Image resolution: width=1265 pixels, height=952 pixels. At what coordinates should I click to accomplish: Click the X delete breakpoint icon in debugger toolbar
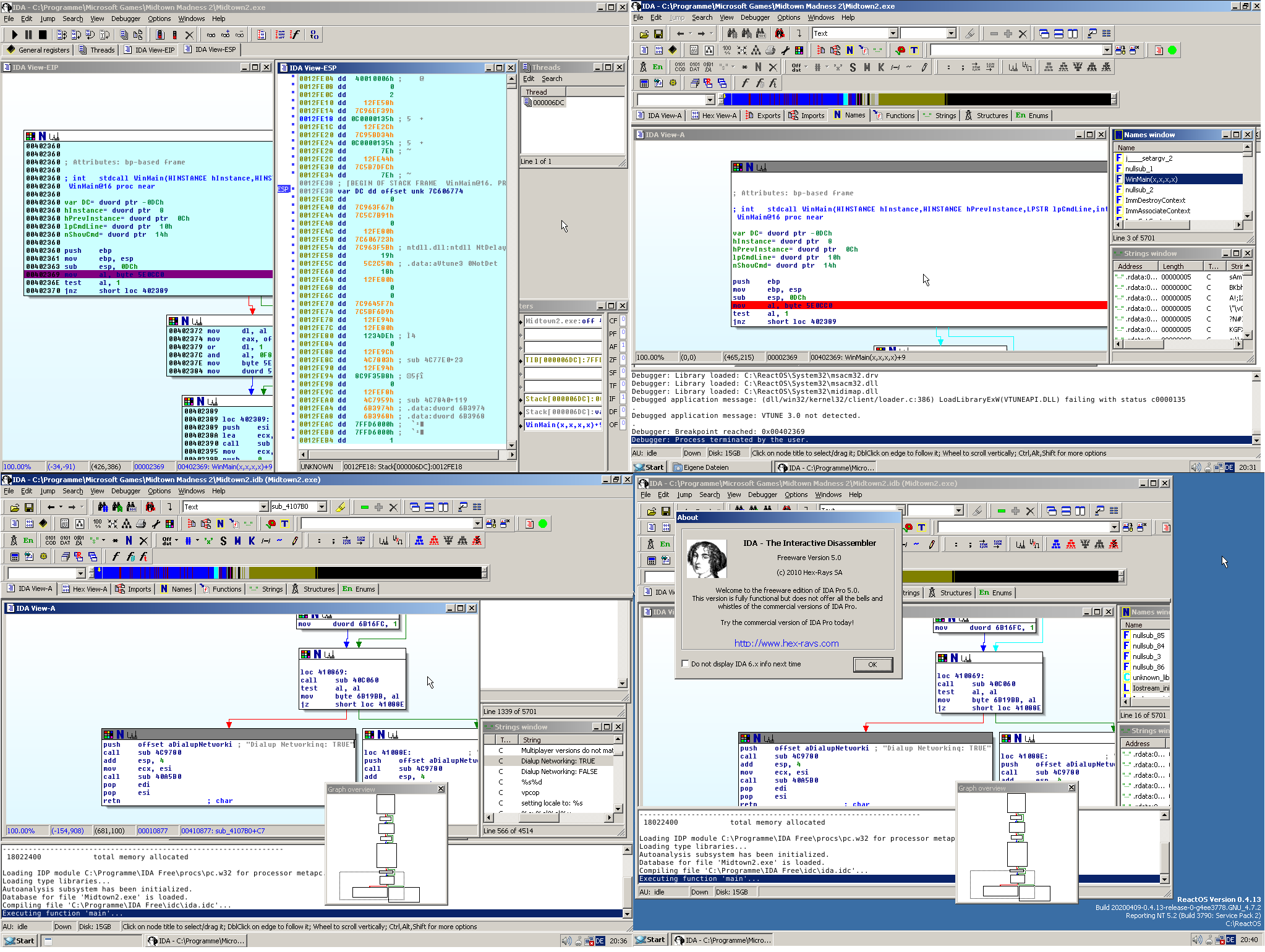[x=189, y=35]
